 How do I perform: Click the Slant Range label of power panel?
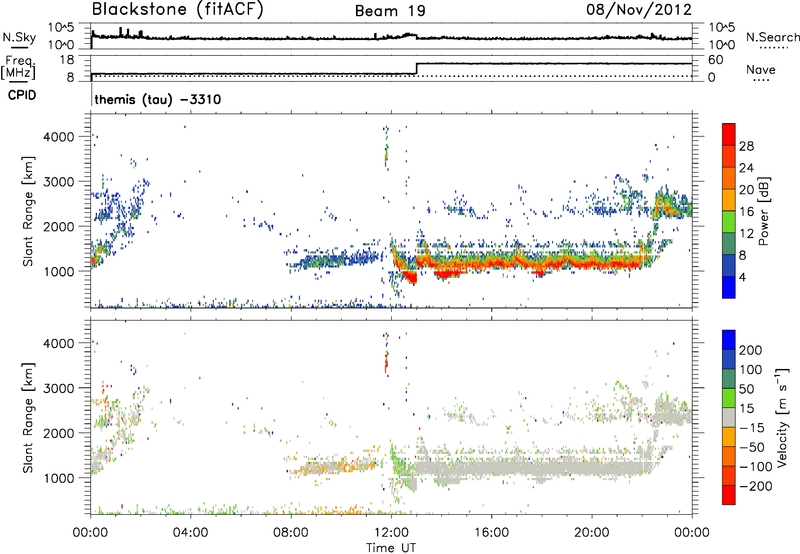coord(28,211)
